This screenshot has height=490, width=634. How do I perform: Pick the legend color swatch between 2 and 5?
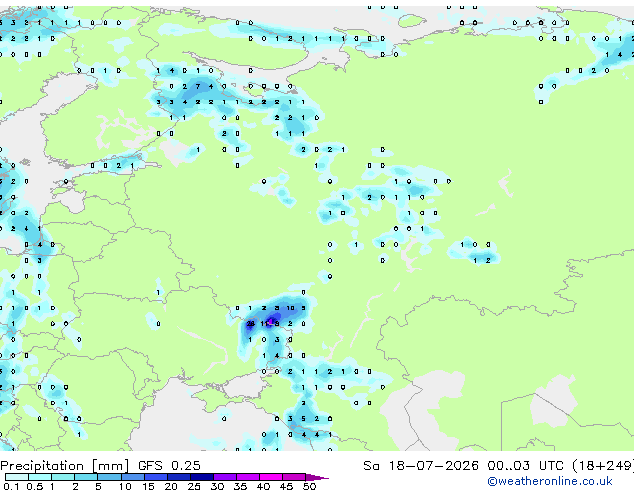click(86, 477)
